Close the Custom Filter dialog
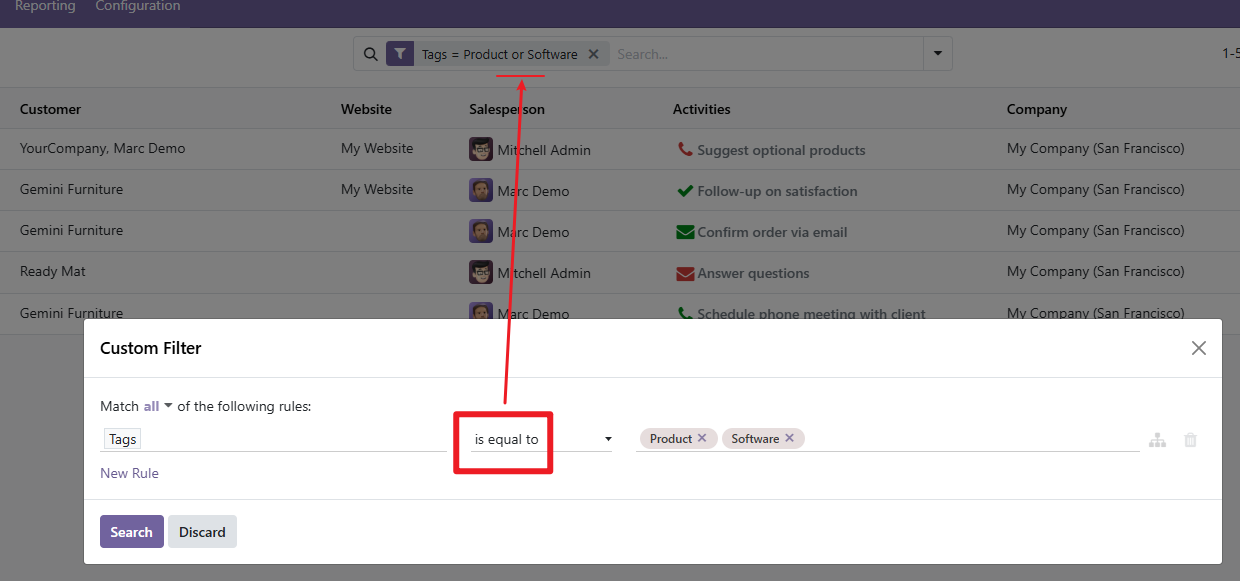The image size is (1240, 581). (x=1198, y=348)
